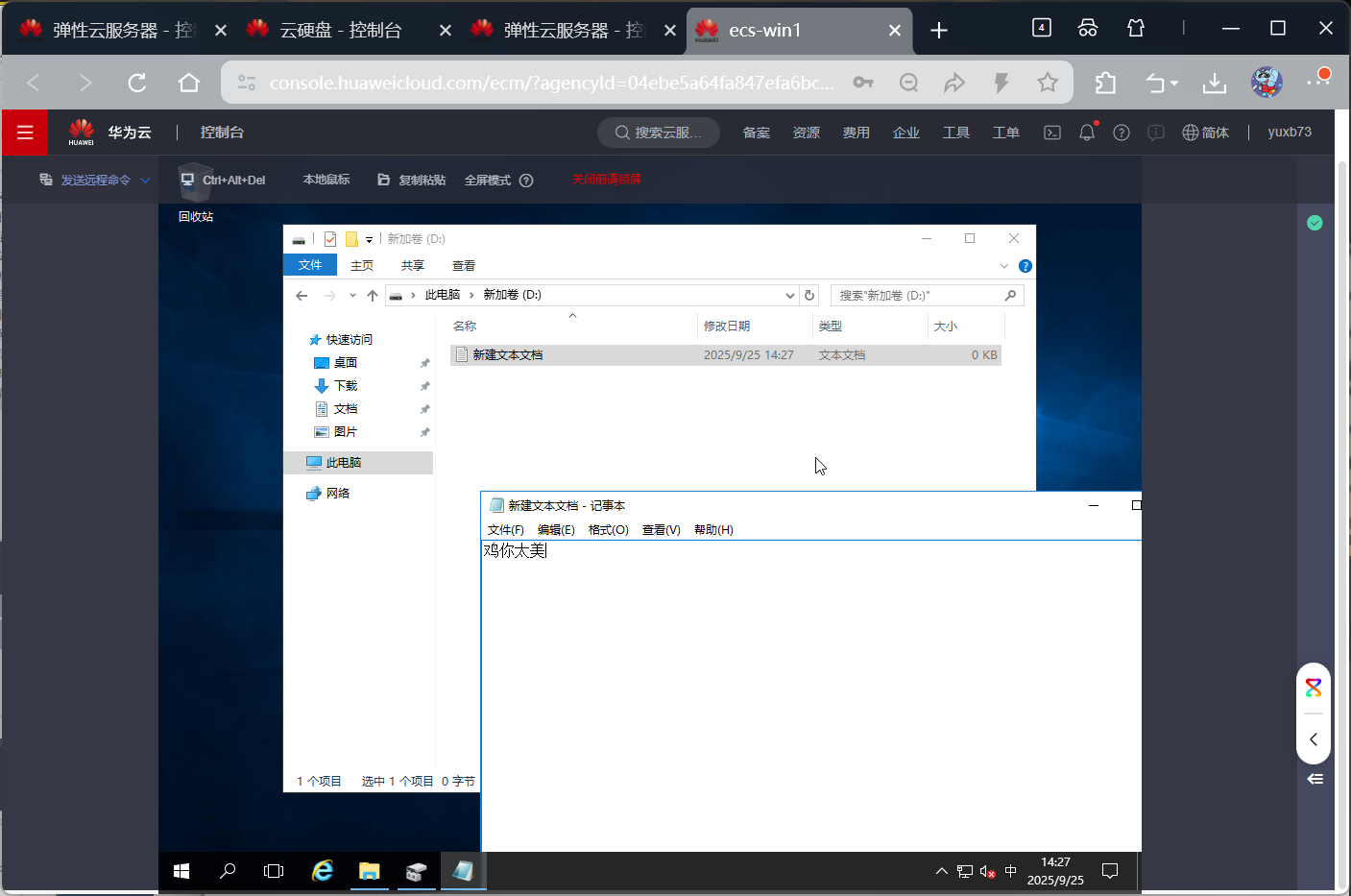Open Notepad 帮助(H) menu
This screenshot has height=896, width=1351.
[713, 530]
